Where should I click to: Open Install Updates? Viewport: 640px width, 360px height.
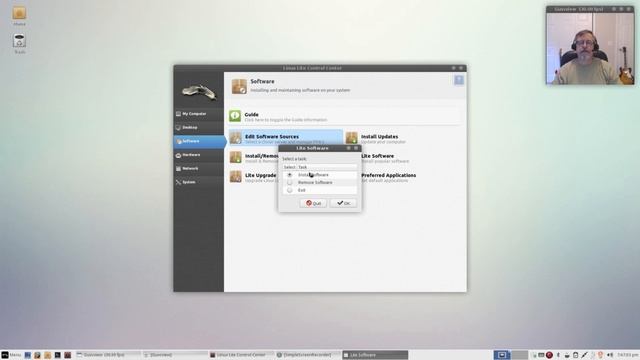tap(379, 137)
